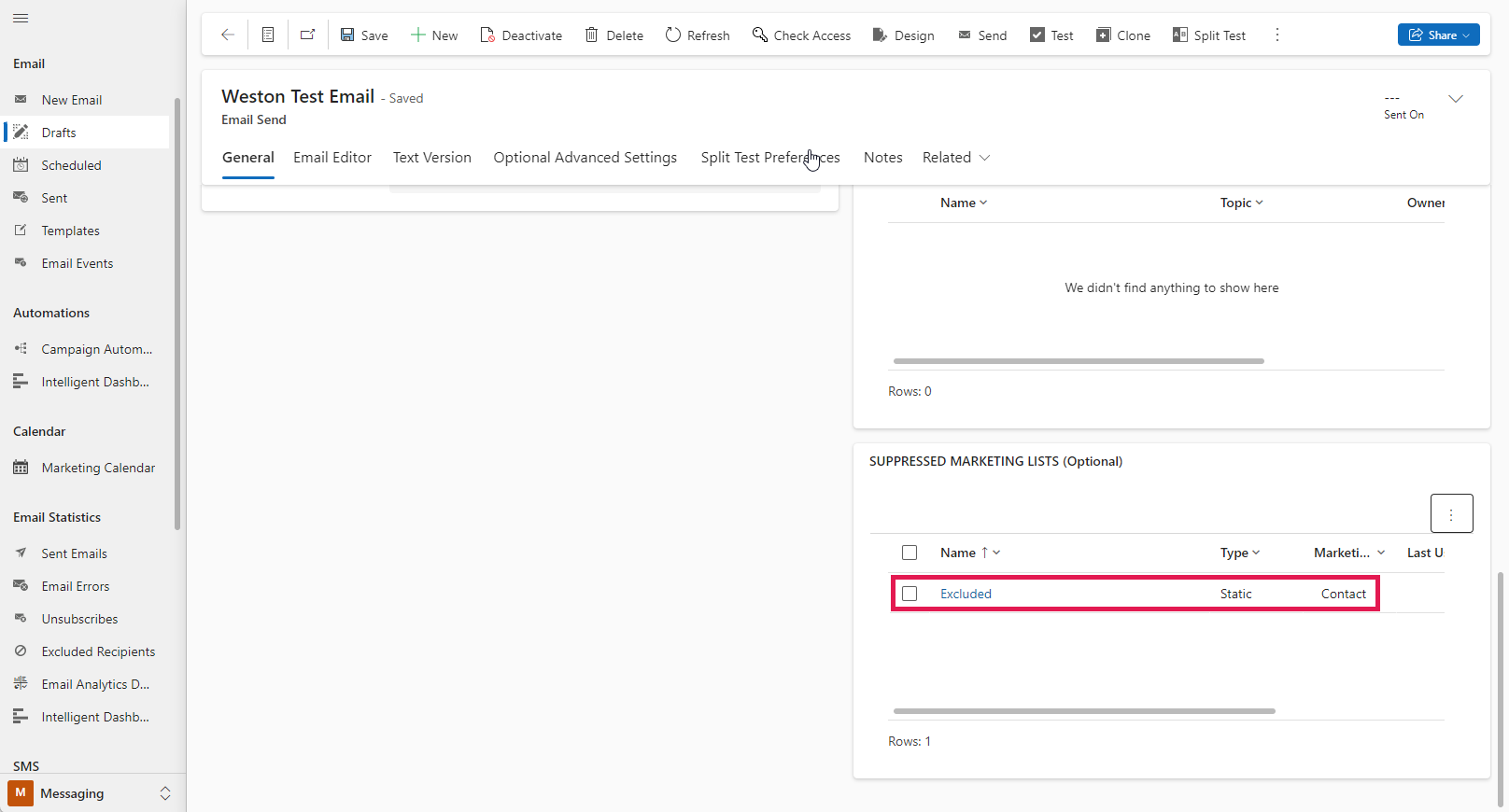Open the Excluded marketing list link
Viewport: 1509px width, 812px height.
click(x=966, y=594)
